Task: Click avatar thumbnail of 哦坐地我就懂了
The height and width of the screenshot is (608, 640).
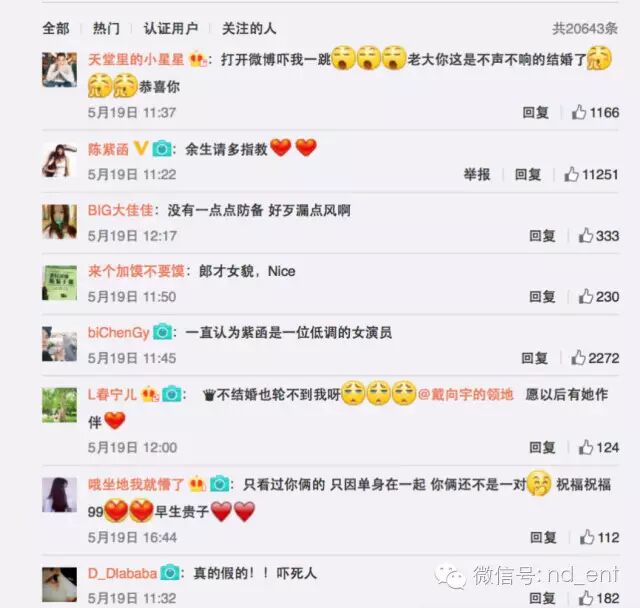Action: [60, 495]
